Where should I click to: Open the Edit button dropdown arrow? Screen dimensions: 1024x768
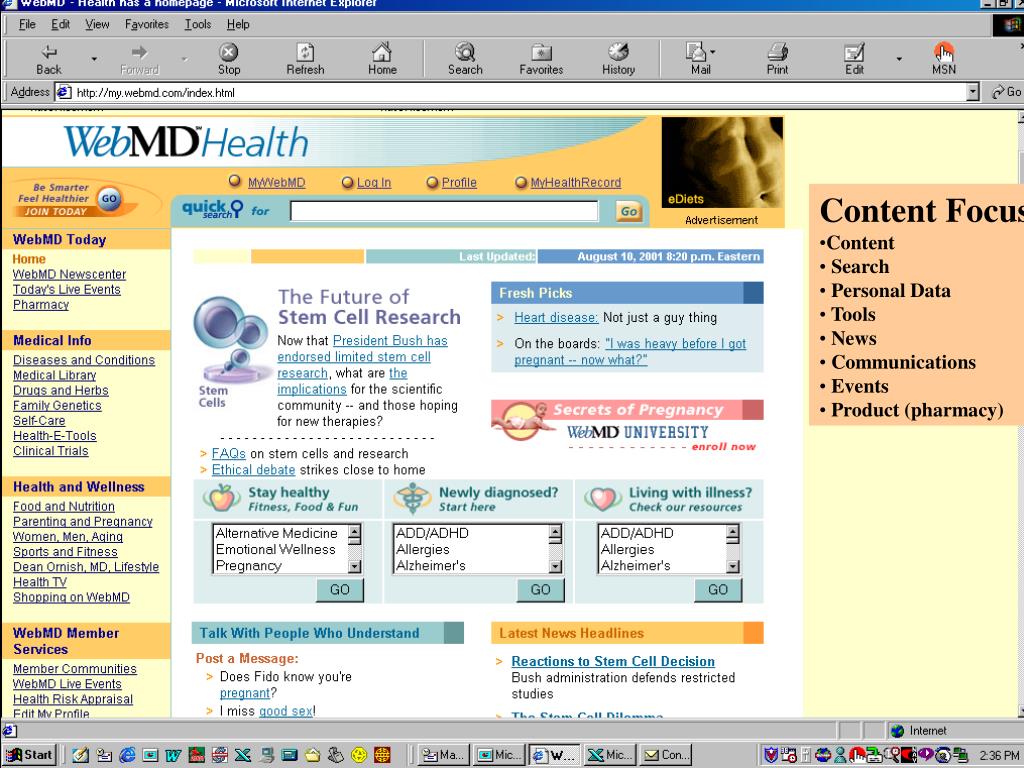(899, 59)
